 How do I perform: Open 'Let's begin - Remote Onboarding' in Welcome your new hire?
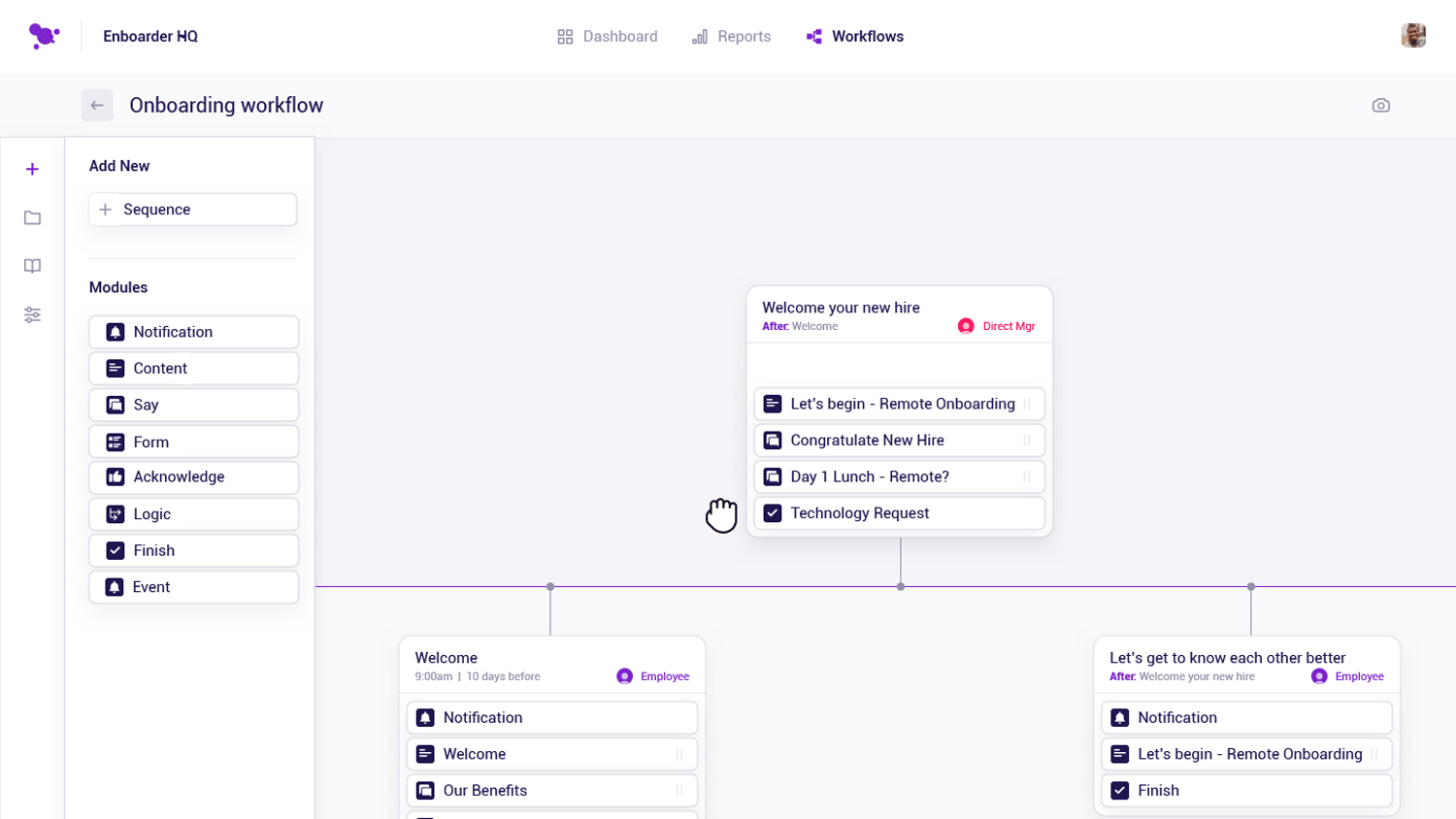[900, 404]
